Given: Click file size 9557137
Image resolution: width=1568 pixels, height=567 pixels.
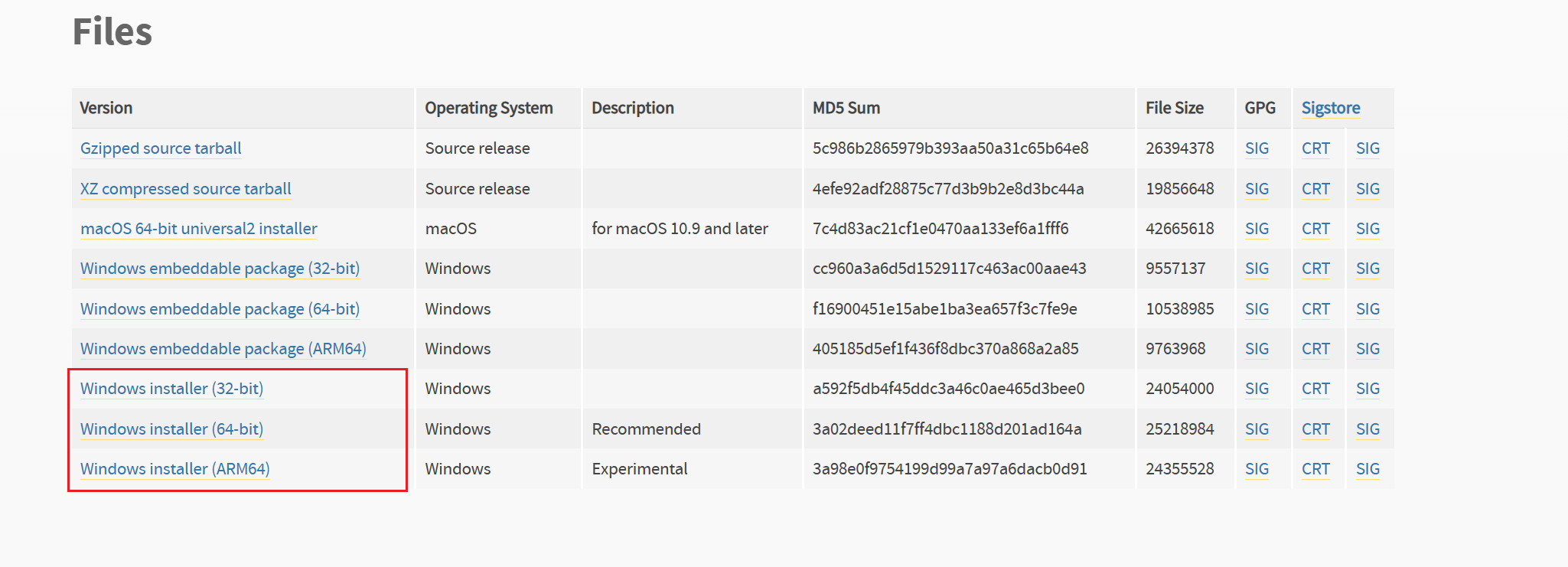Looking at the screenshot, I should pos(1175,269).
